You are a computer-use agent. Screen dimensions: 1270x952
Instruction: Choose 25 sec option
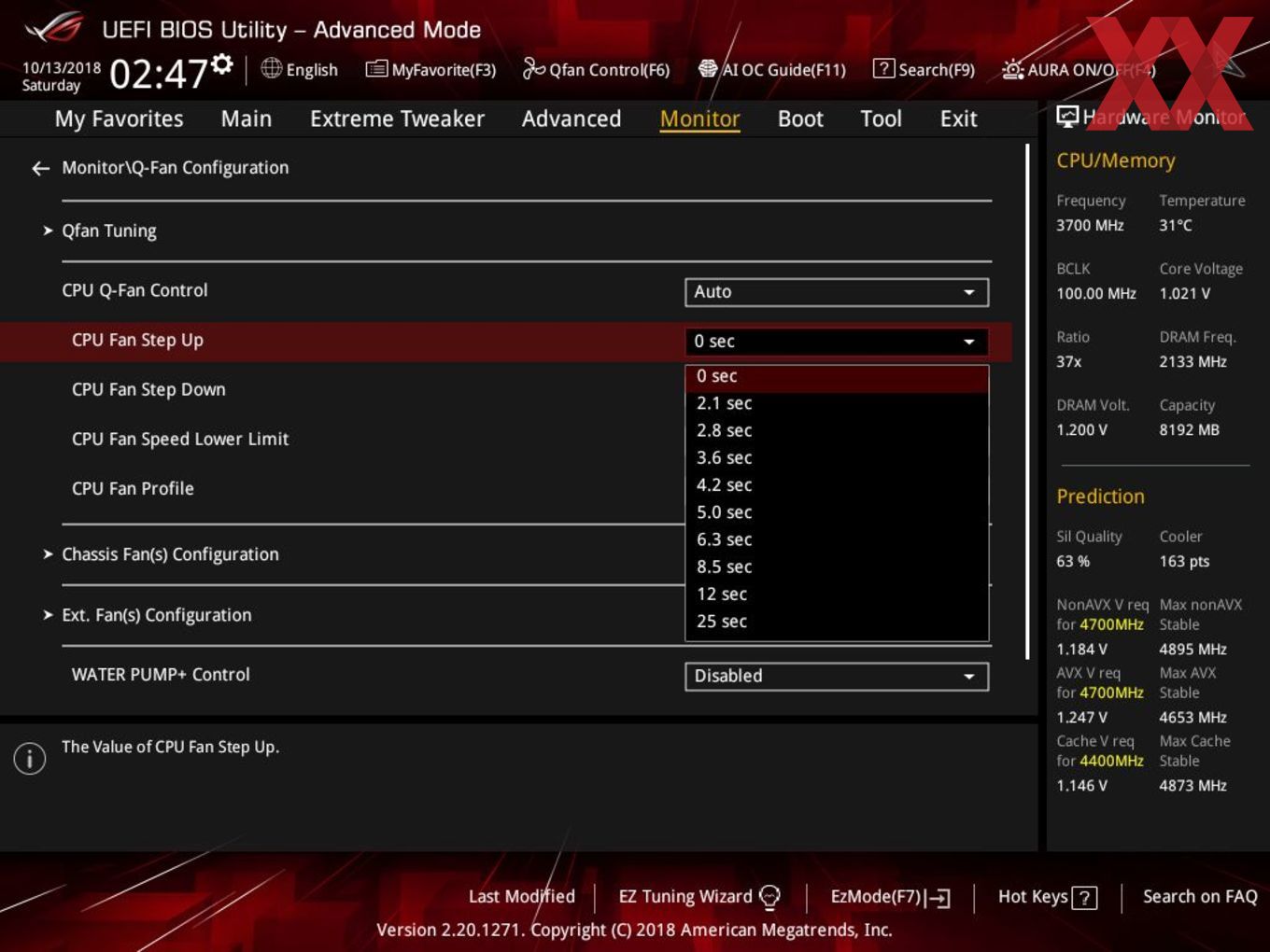[837, 622]
